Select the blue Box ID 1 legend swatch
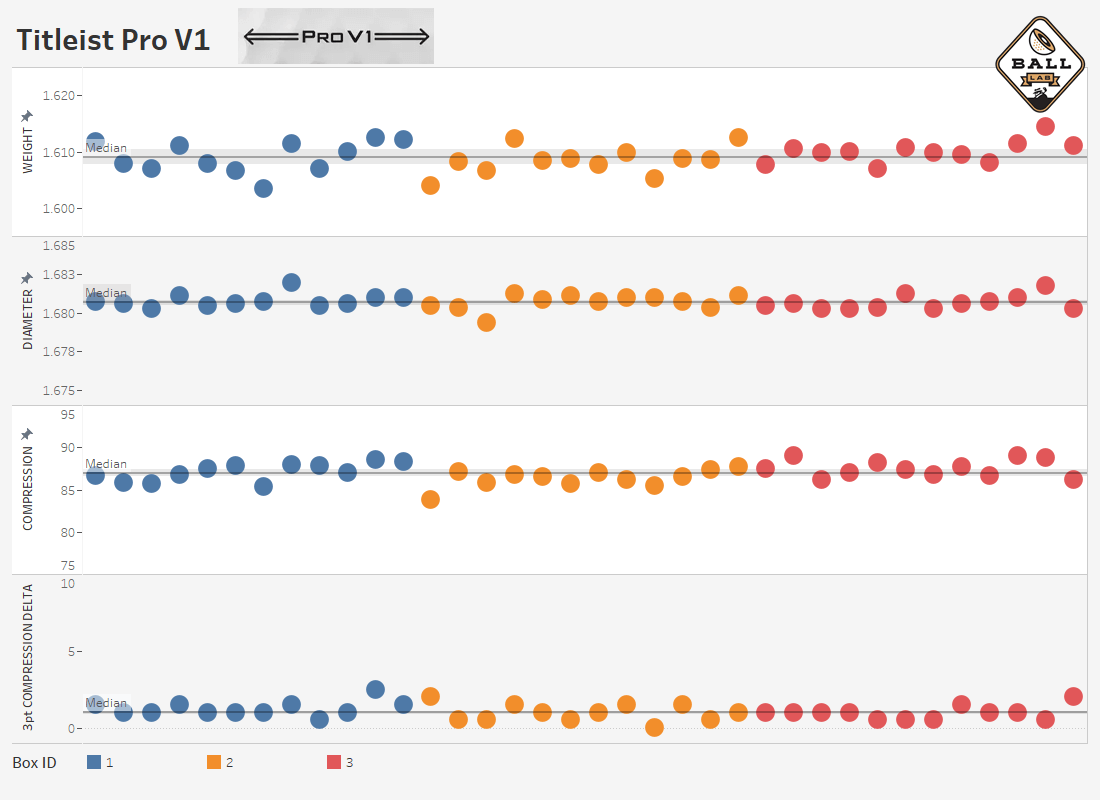Screen dimensions: 1100x800 (94, 762)
